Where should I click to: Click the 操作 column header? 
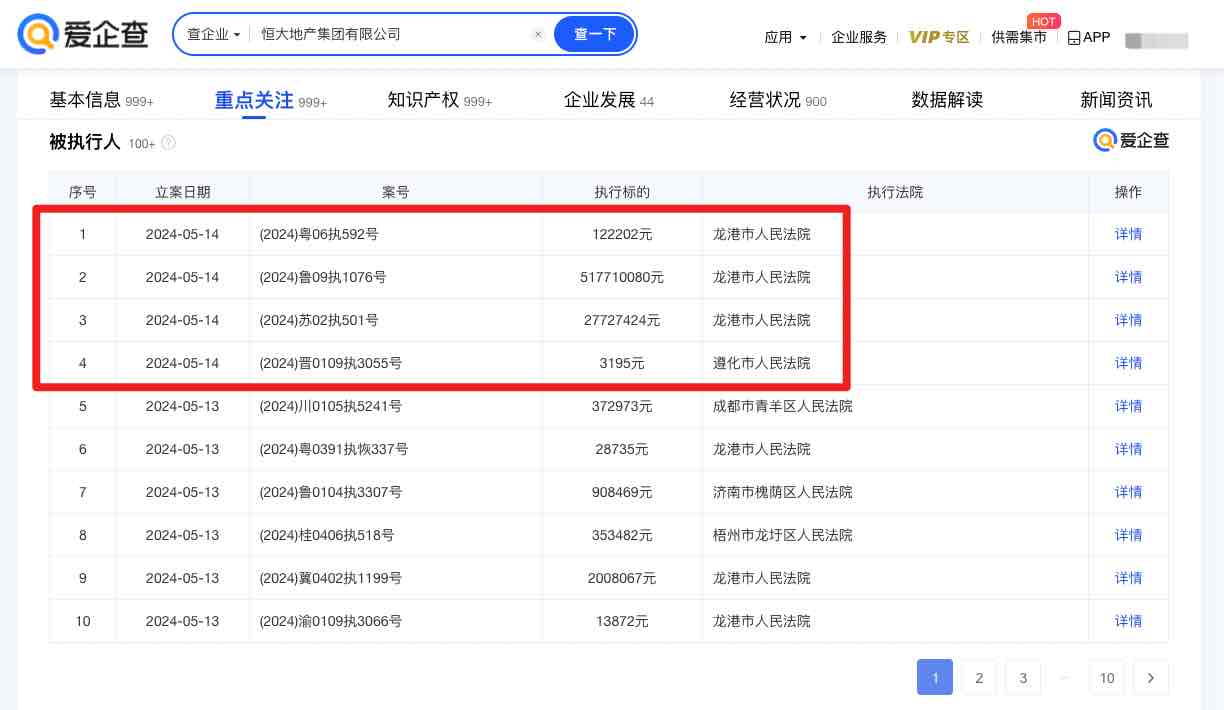[1128, 192]
